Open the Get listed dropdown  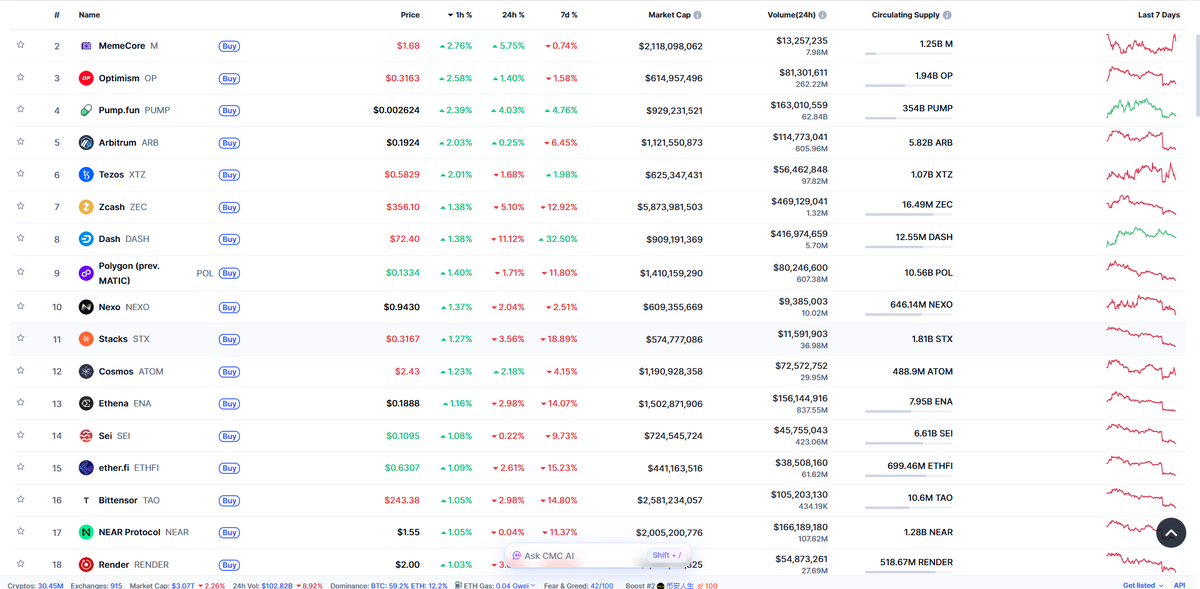[1139, 584]
